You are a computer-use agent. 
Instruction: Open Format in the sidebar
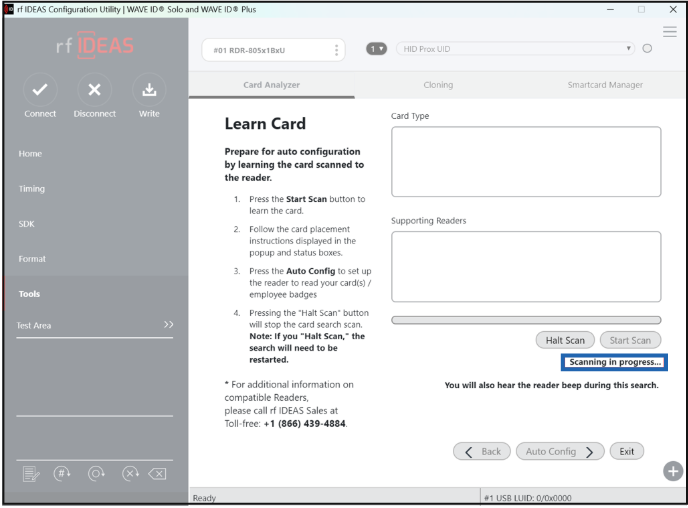click(32, 259)
